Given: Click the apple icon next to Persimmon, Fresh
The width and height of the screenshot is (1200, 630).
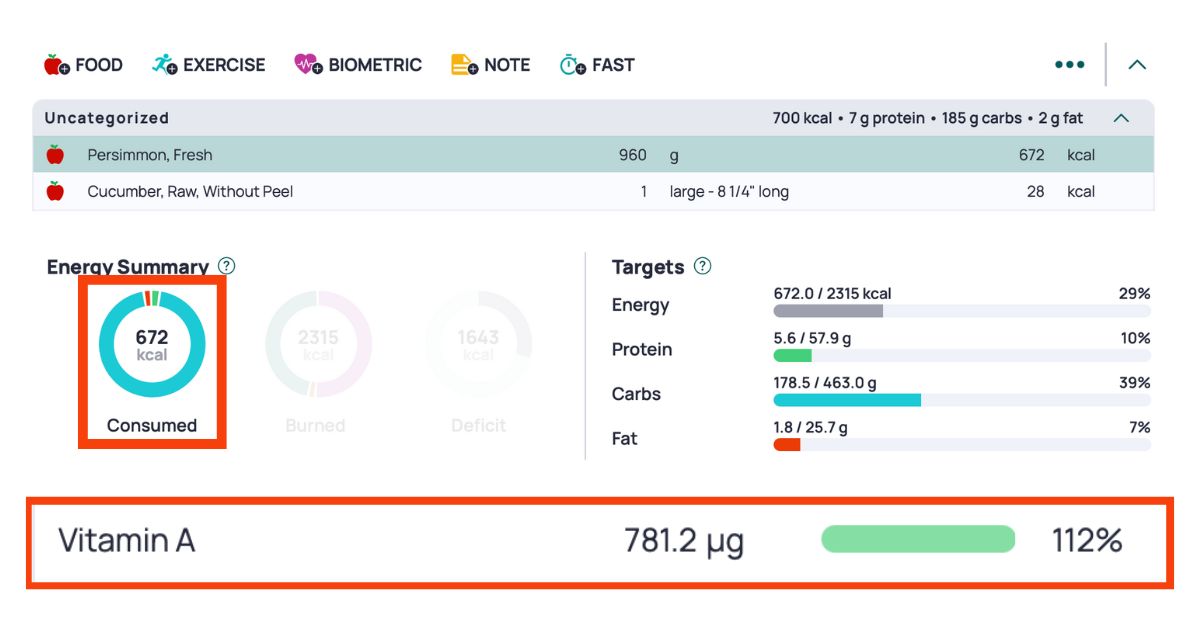Looking at the screenshot, I should click(x=55, y=154).
